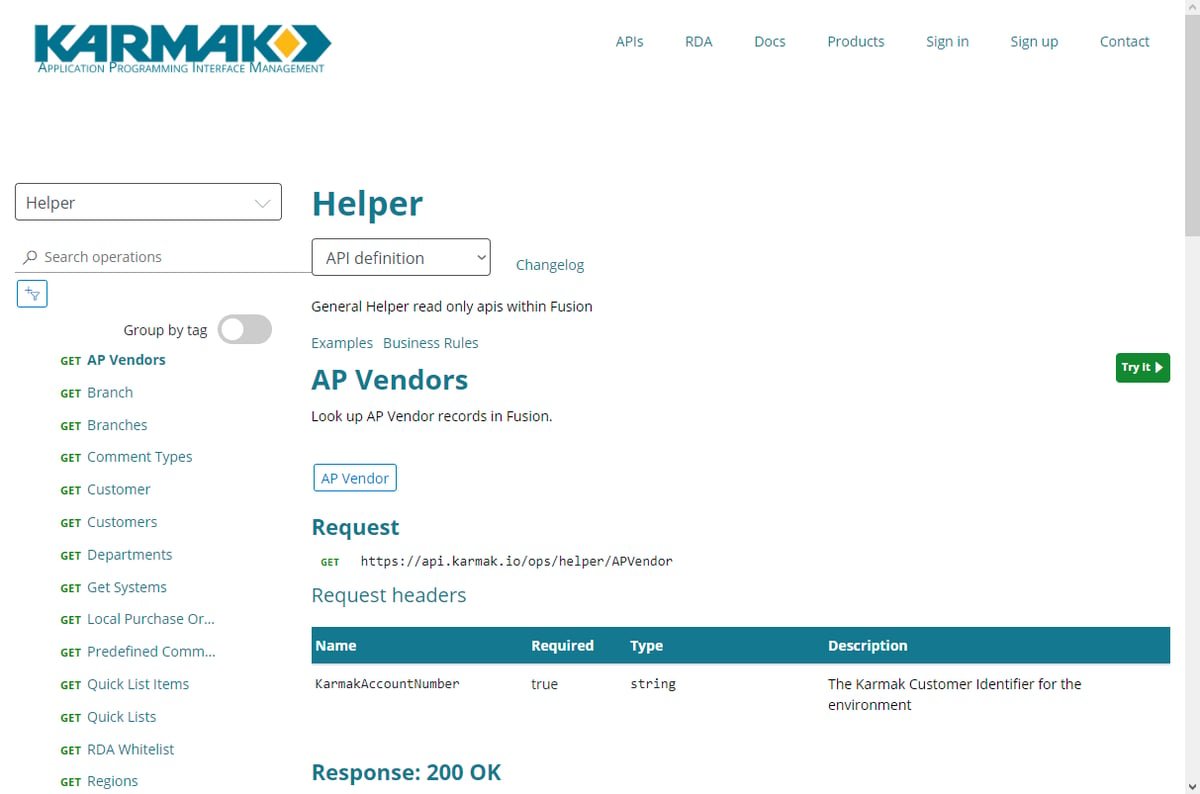Viewport: 1200px width, 794px height.
Task: Click the "true" required cell
Action: click(544, 684)
